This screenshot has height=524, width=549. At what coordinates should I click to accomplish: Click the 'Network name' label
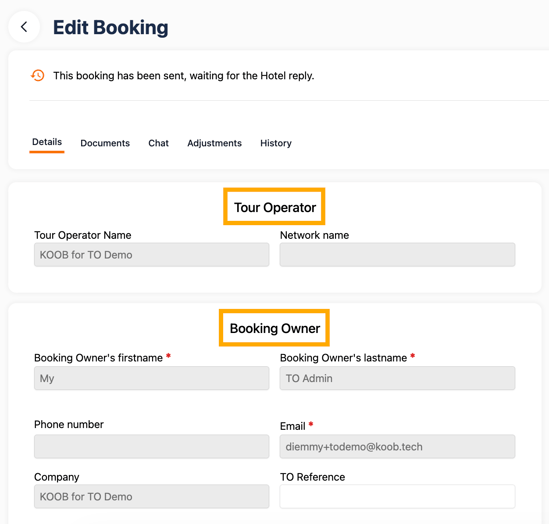click(314, 235)
